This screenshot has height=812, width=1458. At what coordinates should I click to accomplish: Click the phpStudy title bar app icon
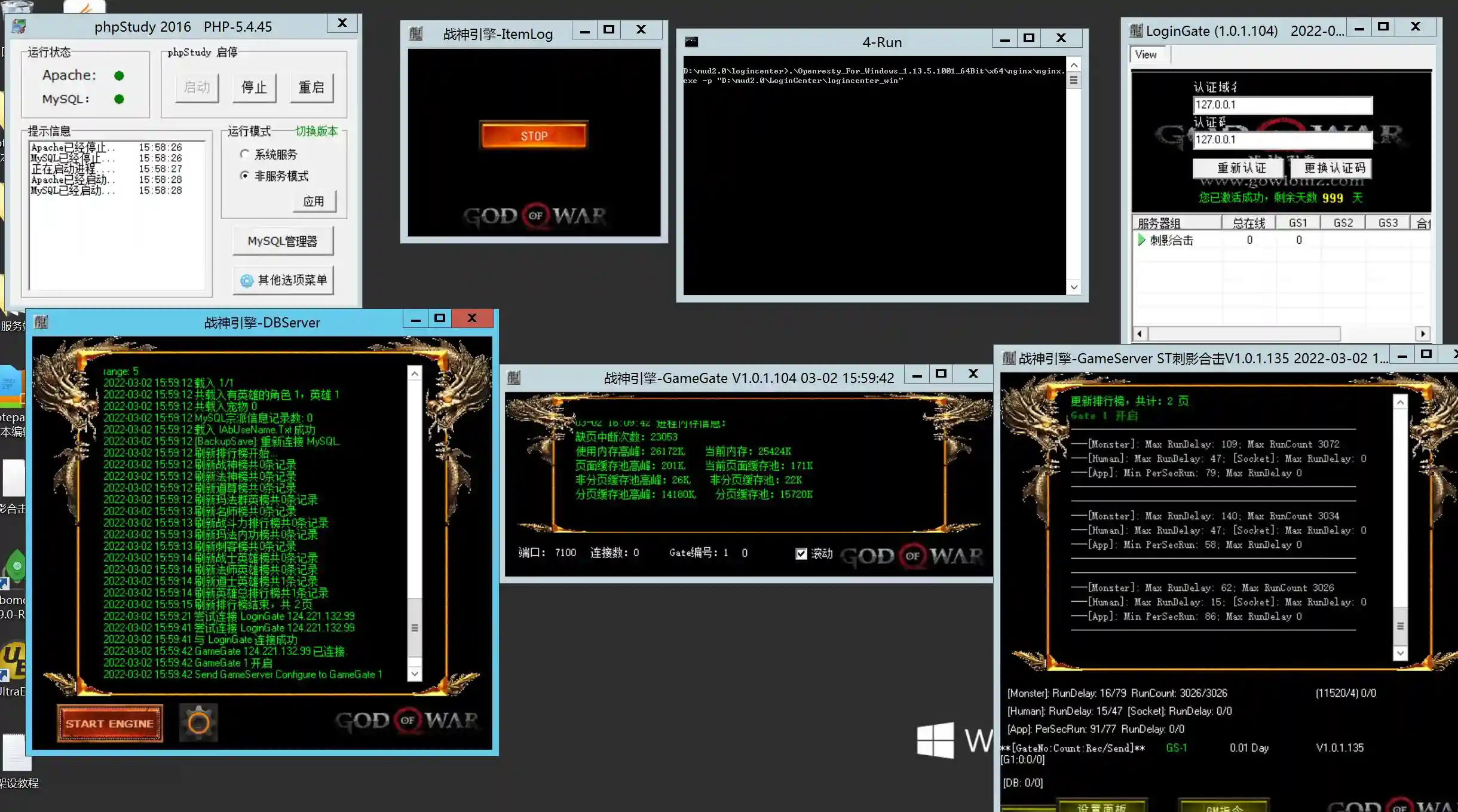[x=19, y=26]
